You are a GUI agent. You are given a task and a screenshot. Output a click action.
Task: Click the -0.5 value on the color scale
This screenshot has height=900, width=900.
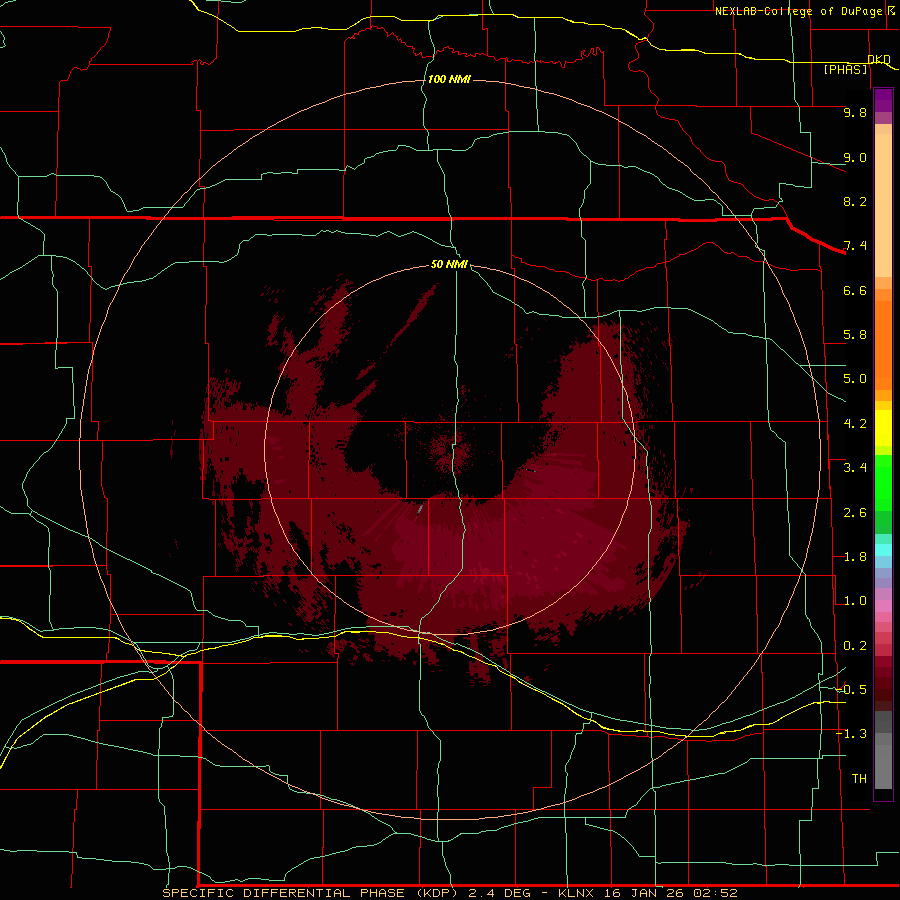pos(851,689)
